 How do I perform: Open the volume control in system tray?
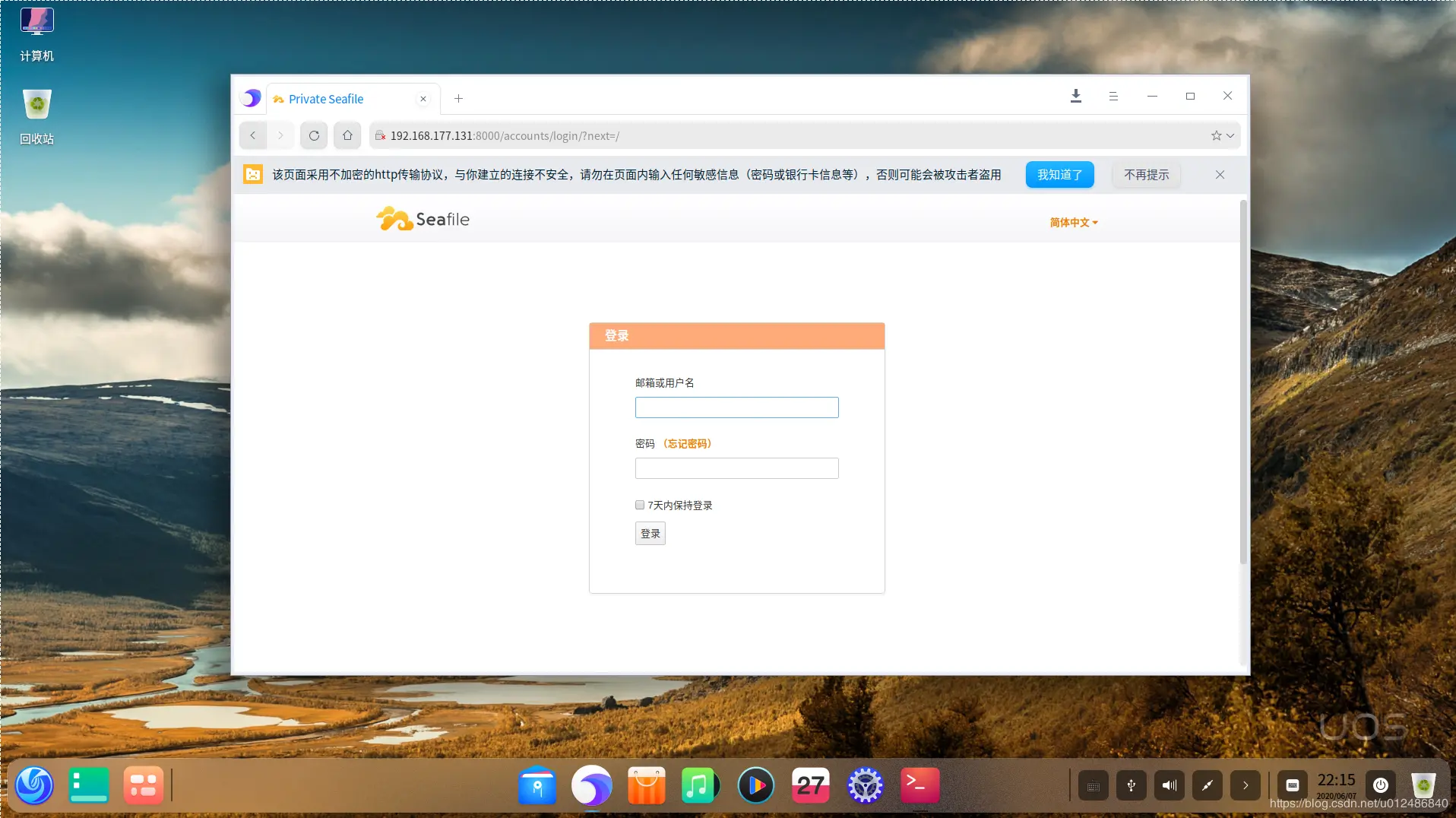[x=1168, y=785]
